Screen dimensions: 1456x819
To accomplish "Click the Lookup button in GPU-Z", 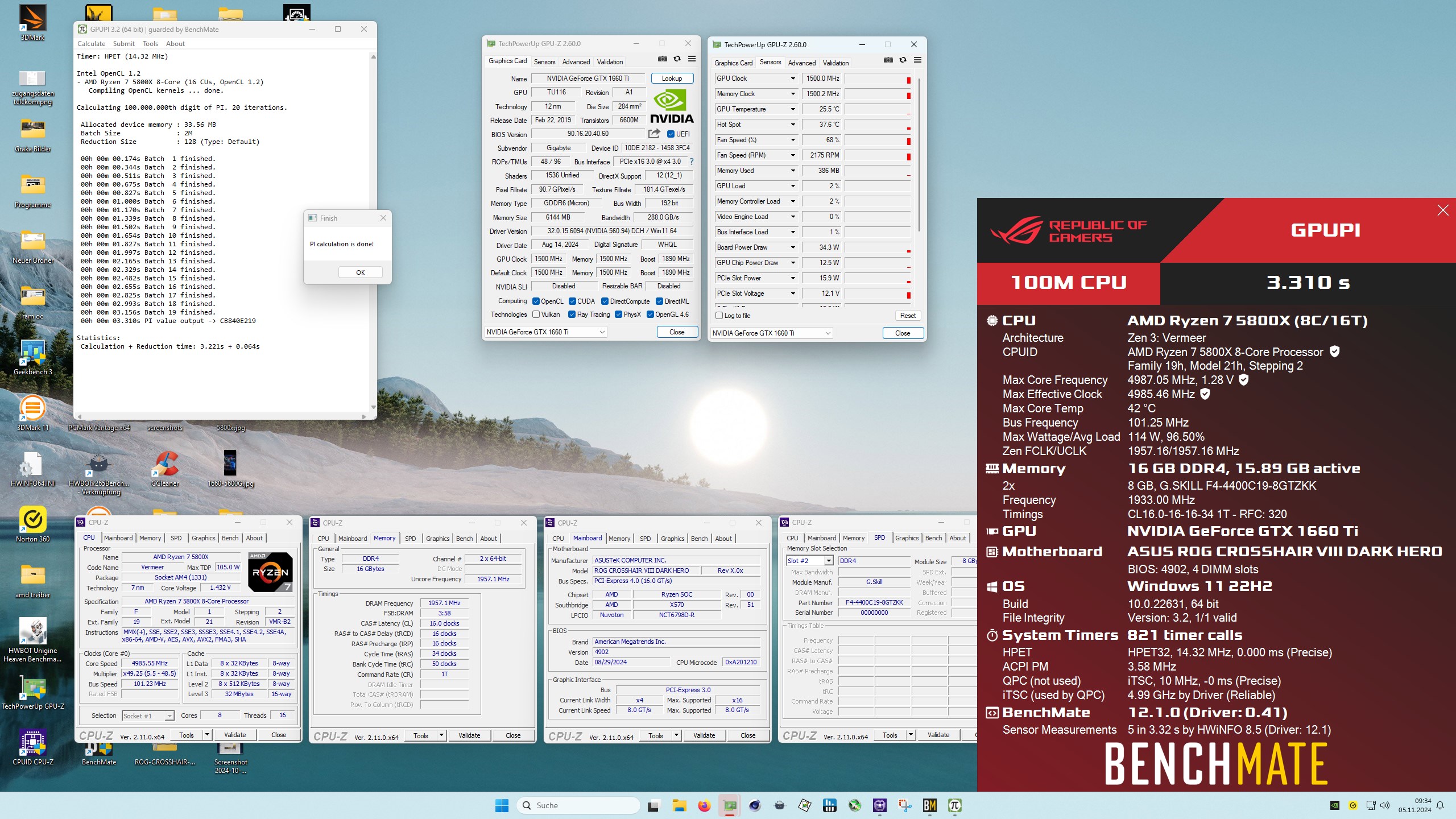I will point(672,78).
